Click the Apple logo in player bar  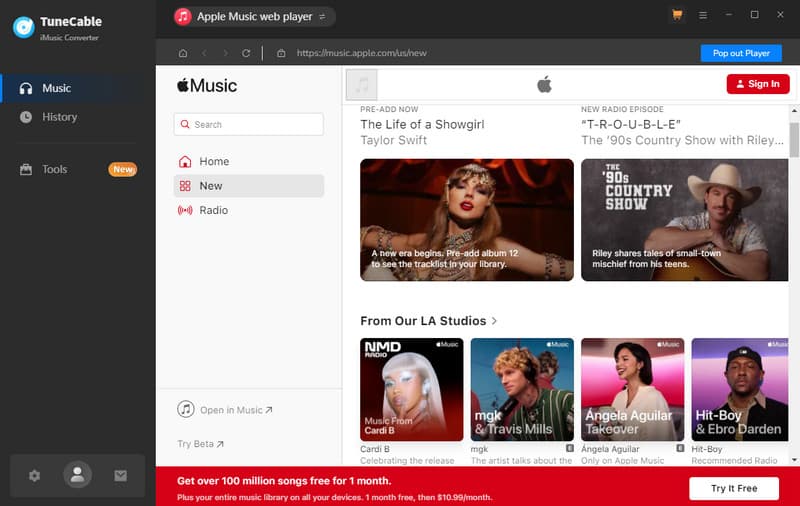544,84
